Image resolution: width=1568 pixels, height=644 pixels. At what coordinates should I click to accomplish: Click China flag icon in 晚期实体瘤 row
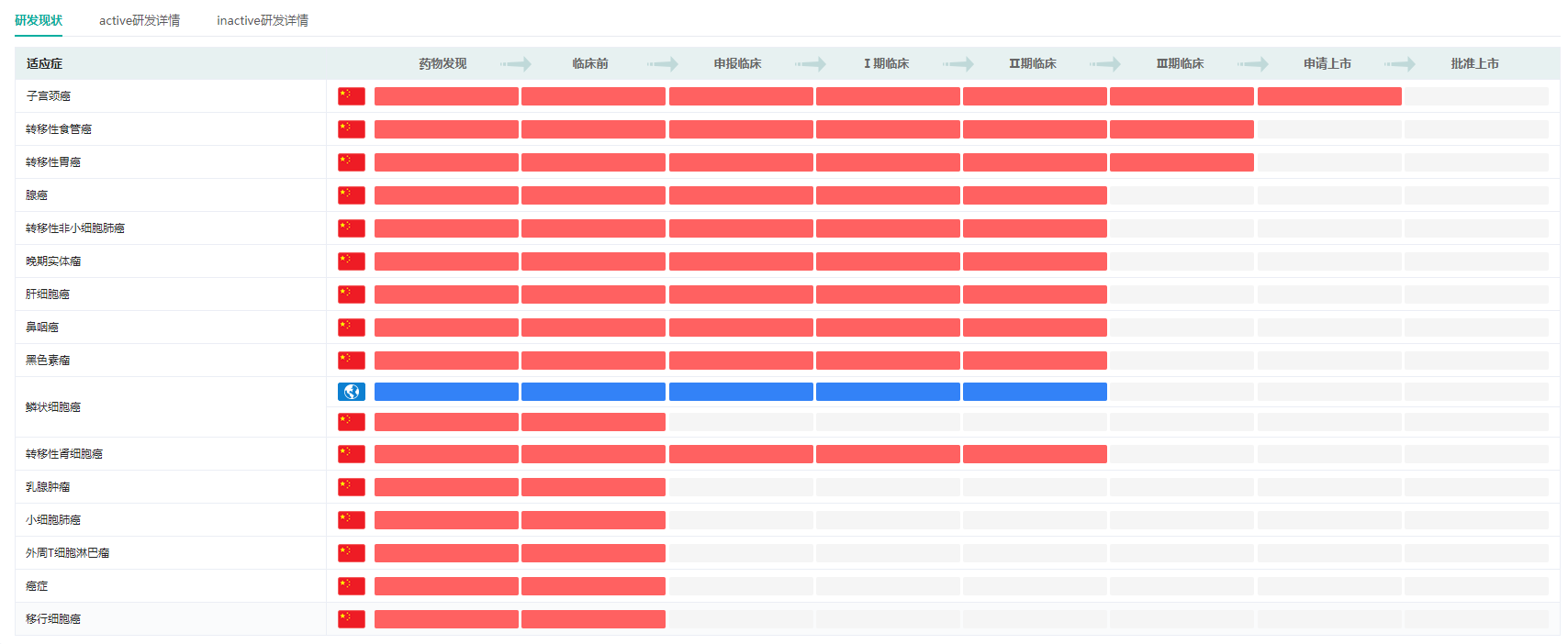(x=352, y=261)
